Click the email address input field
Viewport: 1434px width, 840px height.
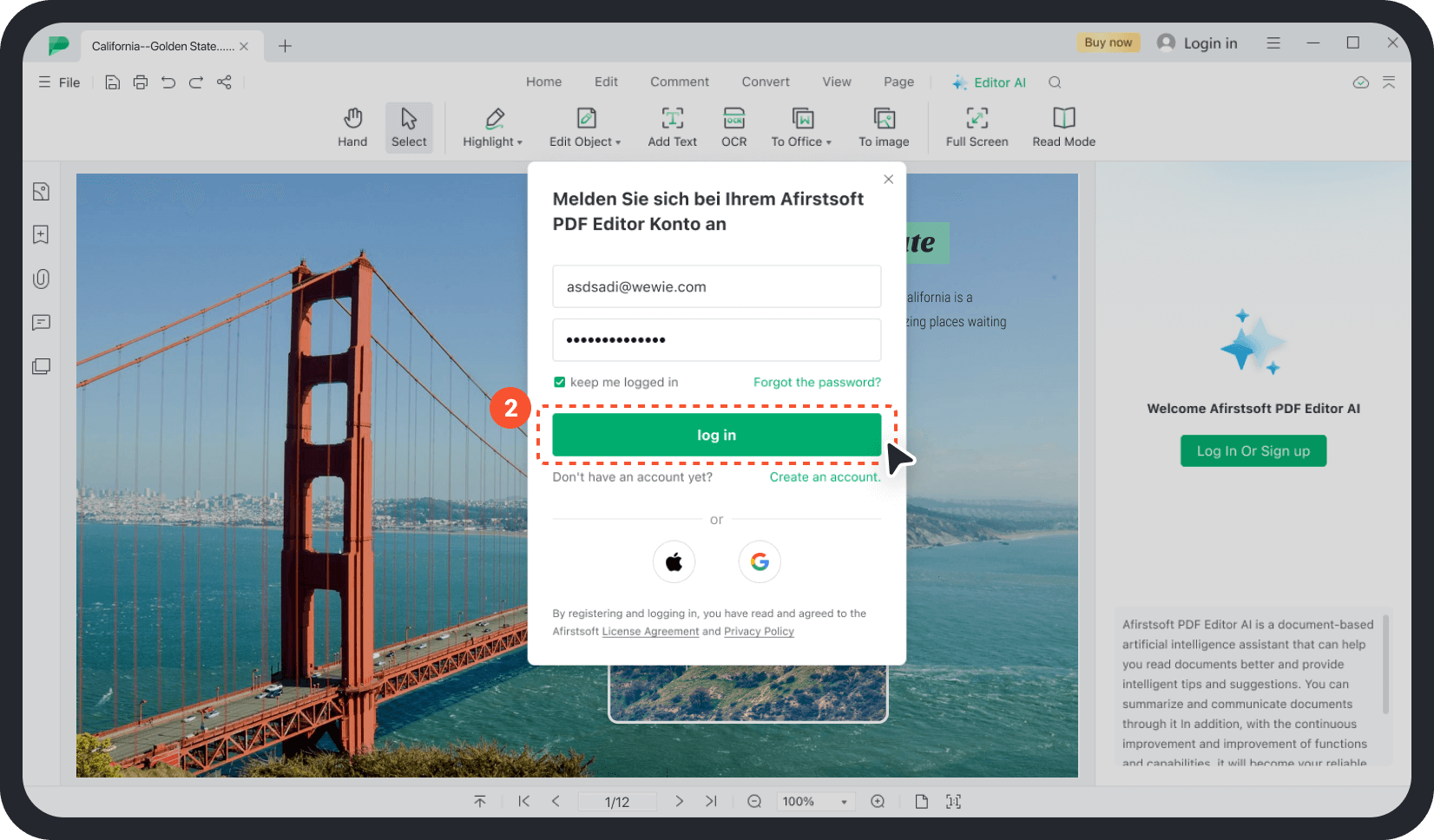tap(717, 286)
